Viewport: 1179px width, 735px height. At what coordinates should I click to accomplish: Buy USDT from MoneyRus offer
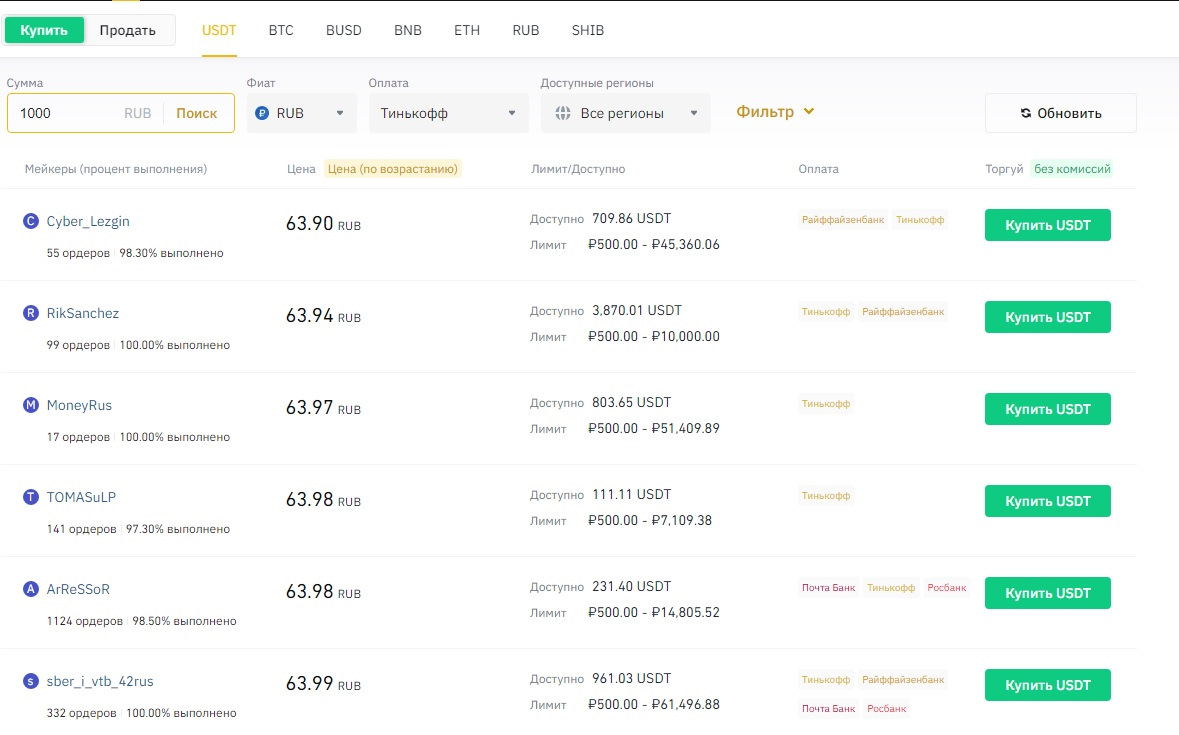click(1047, 409)
